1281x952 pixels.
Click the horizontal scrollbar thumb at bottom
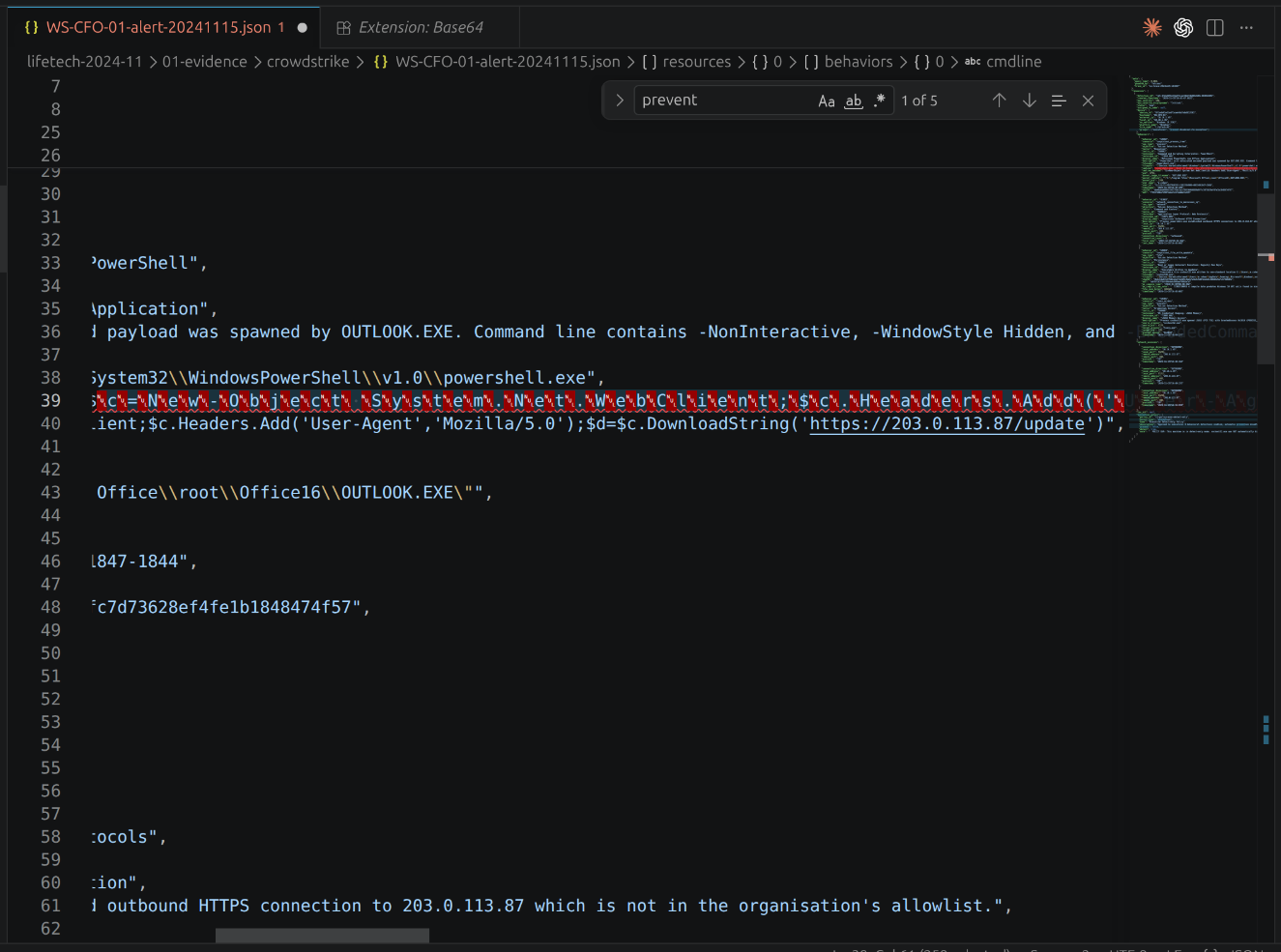(x=322, y=936)
